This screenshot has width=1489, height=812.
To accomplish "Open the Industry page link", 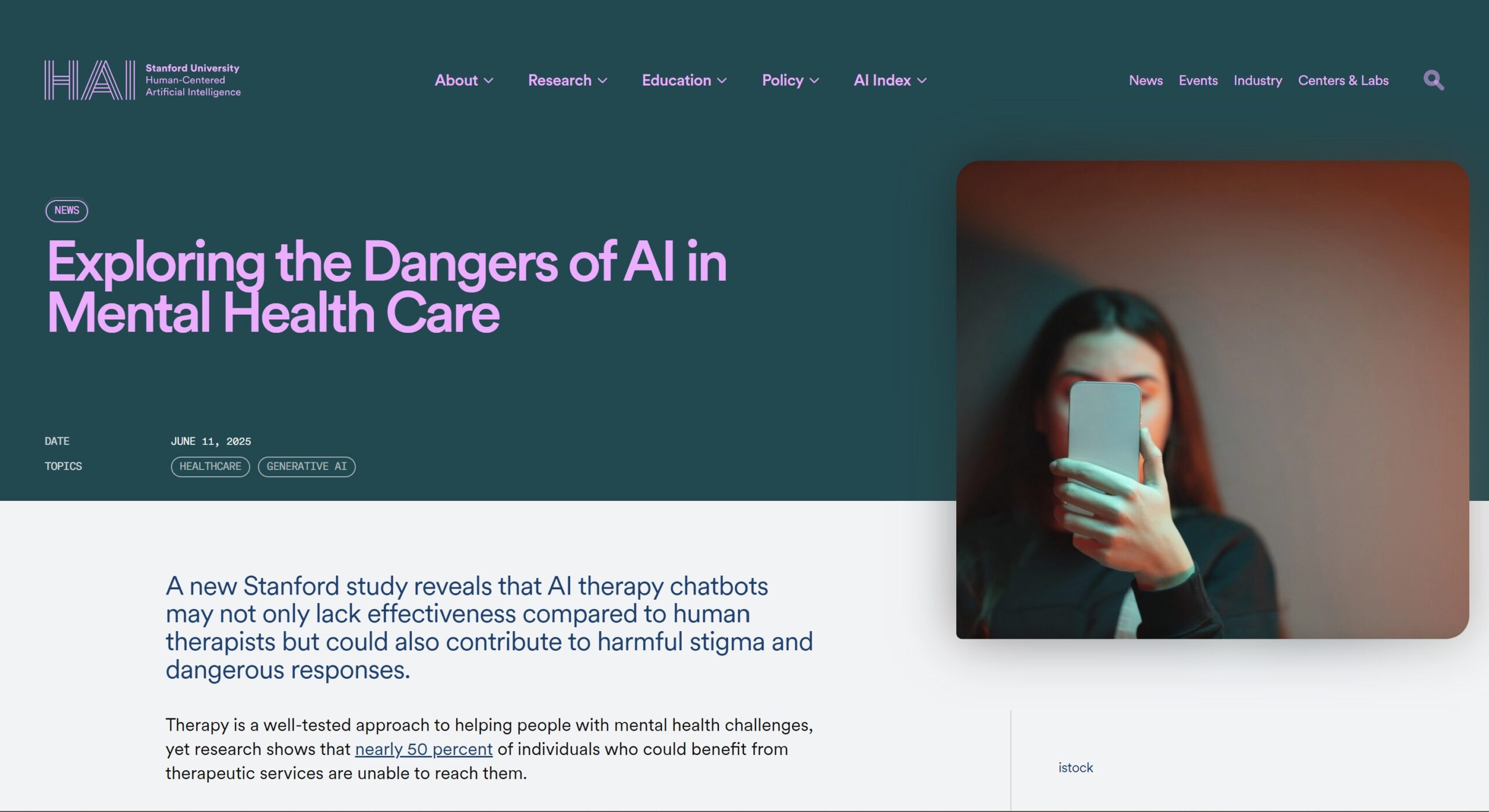I will pyautogui.click(x=1258, y=80).
